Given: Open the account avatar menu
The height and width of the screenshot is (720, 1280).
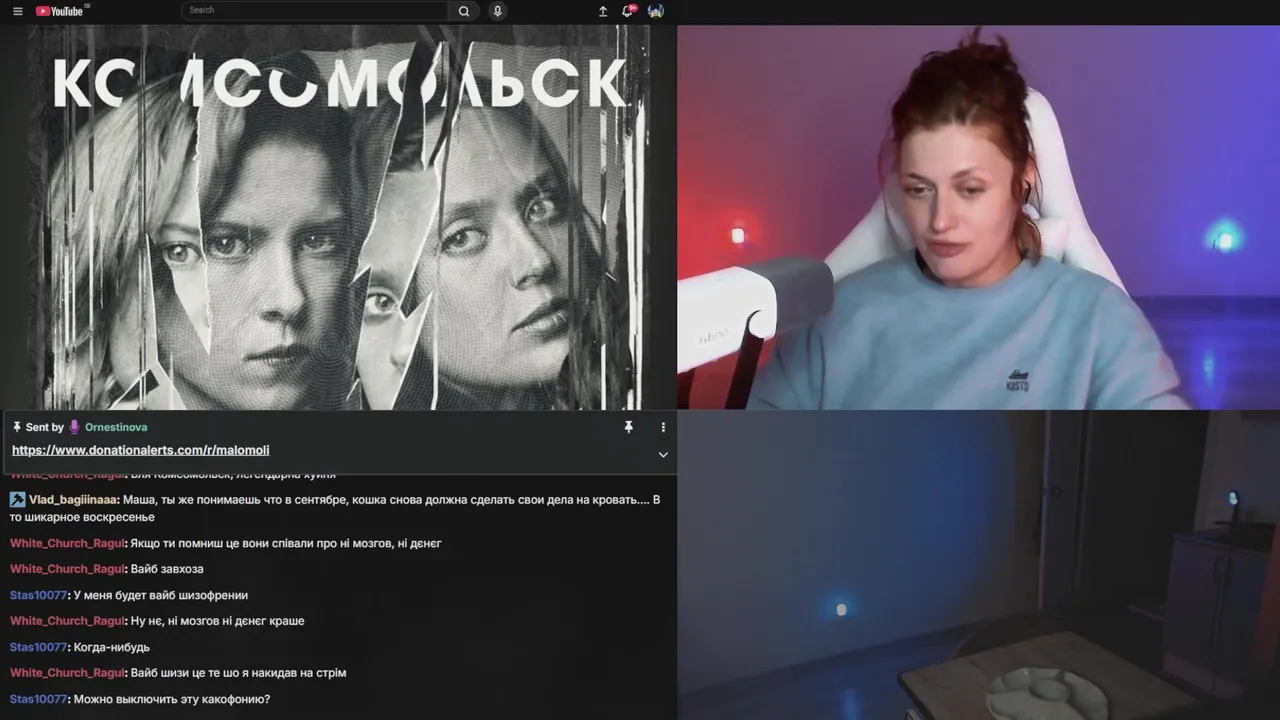Looking at the screenshot, I should click(x=656, y=11).
